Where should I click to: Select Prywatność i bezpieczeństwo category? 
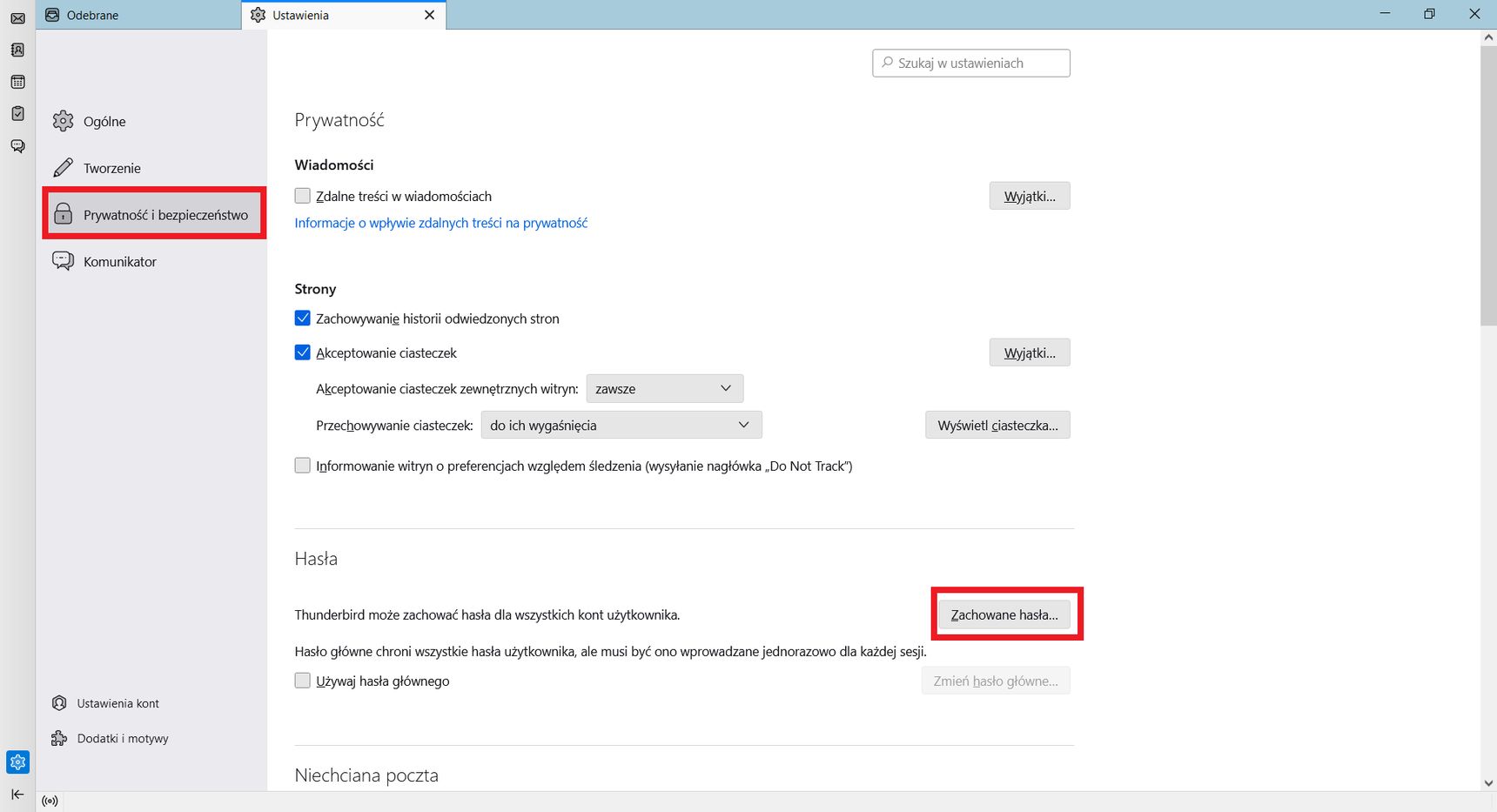tap(154, 214)
